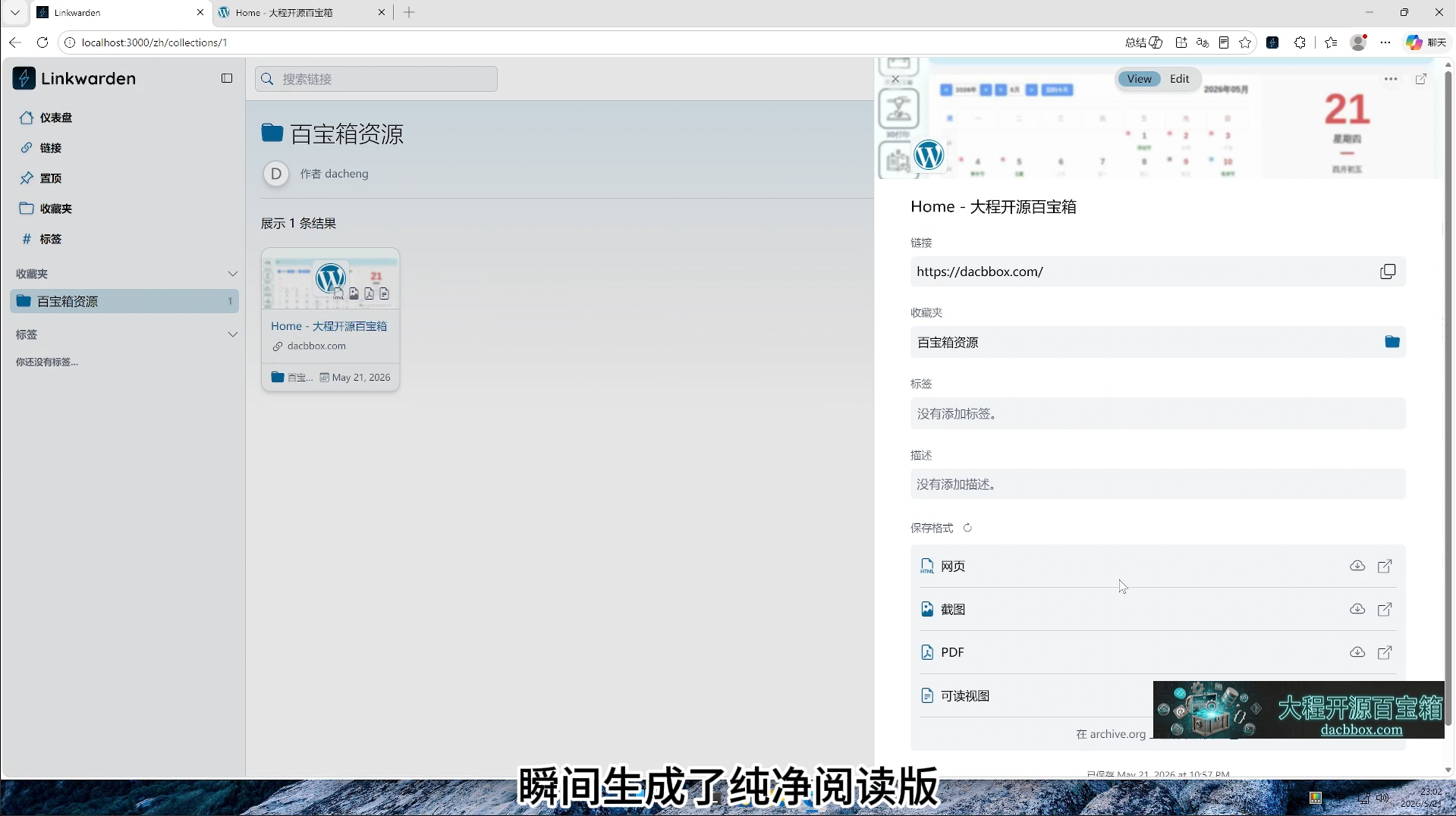Open link in new tab icon at panel top
This screenshot has width=1456, height=816.
tap(1421, 79)
